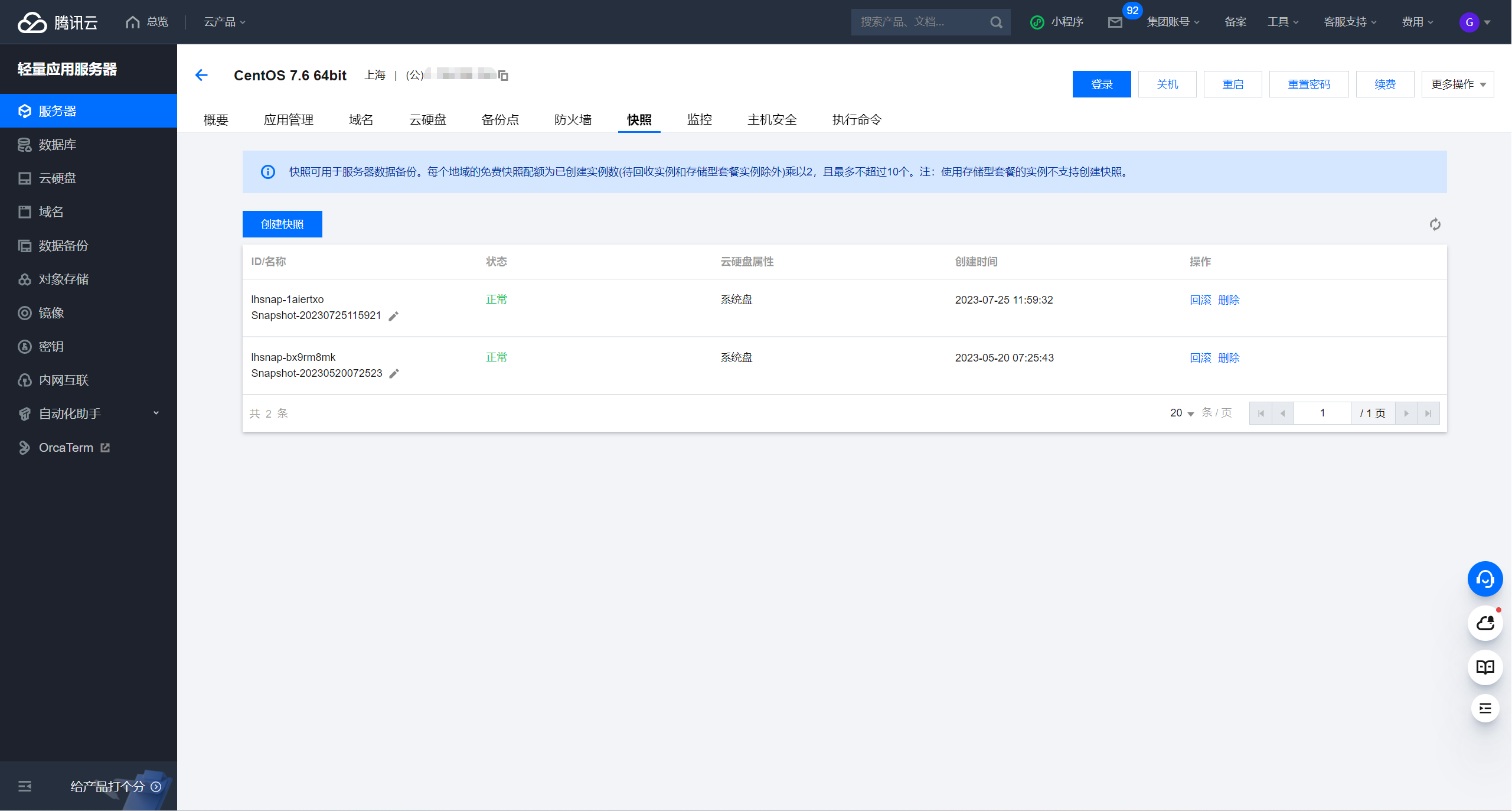Click the 重启 button

[x=1233, y=84]
